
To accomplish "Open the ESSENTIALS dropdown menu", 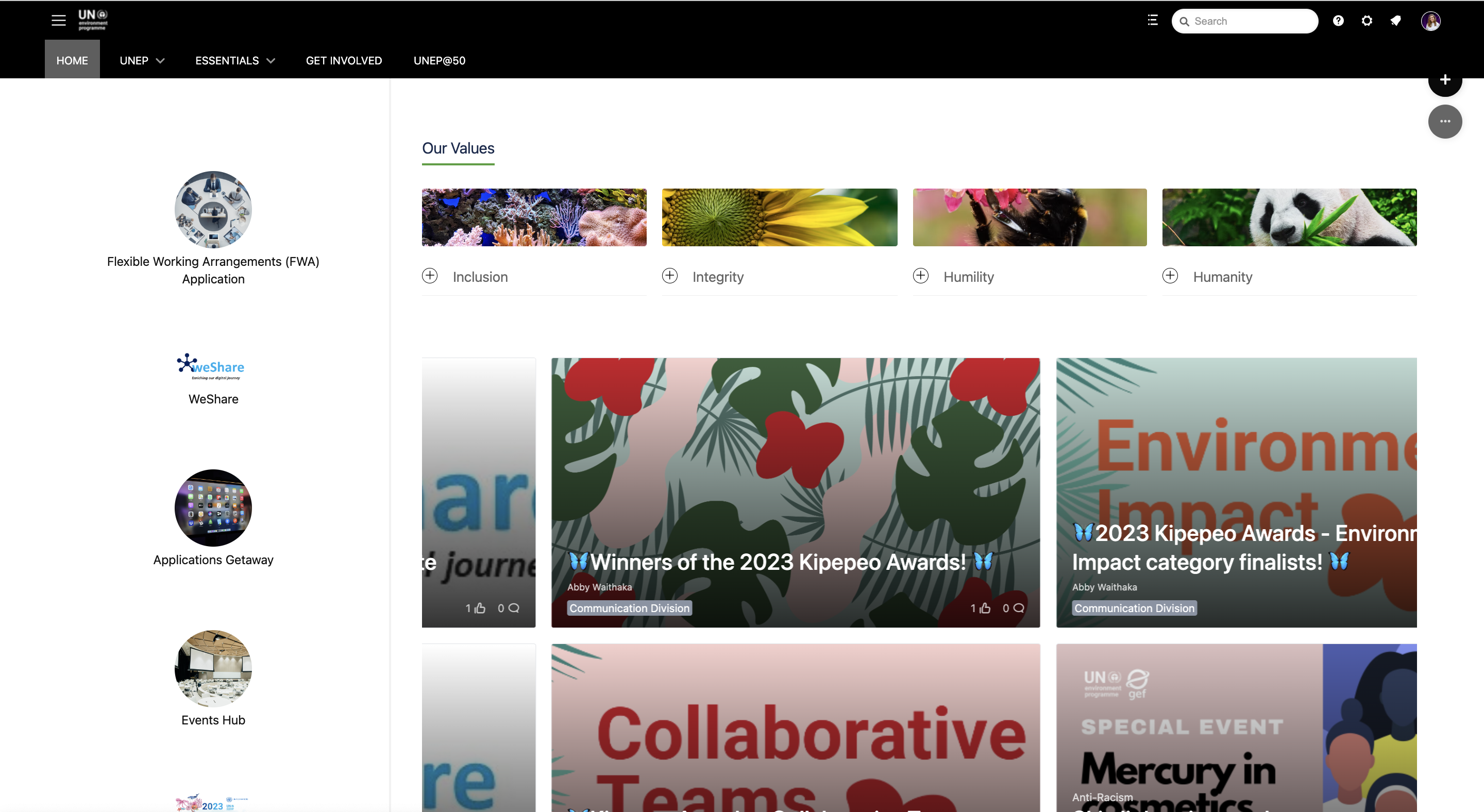I will 235,60.
